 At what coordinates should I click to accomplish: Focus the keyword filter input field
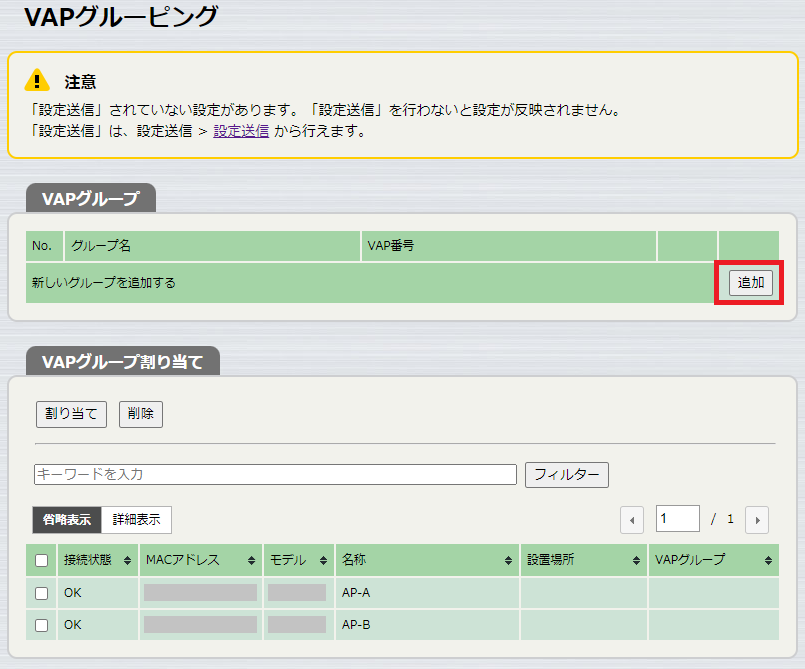(x=275, y=474)
